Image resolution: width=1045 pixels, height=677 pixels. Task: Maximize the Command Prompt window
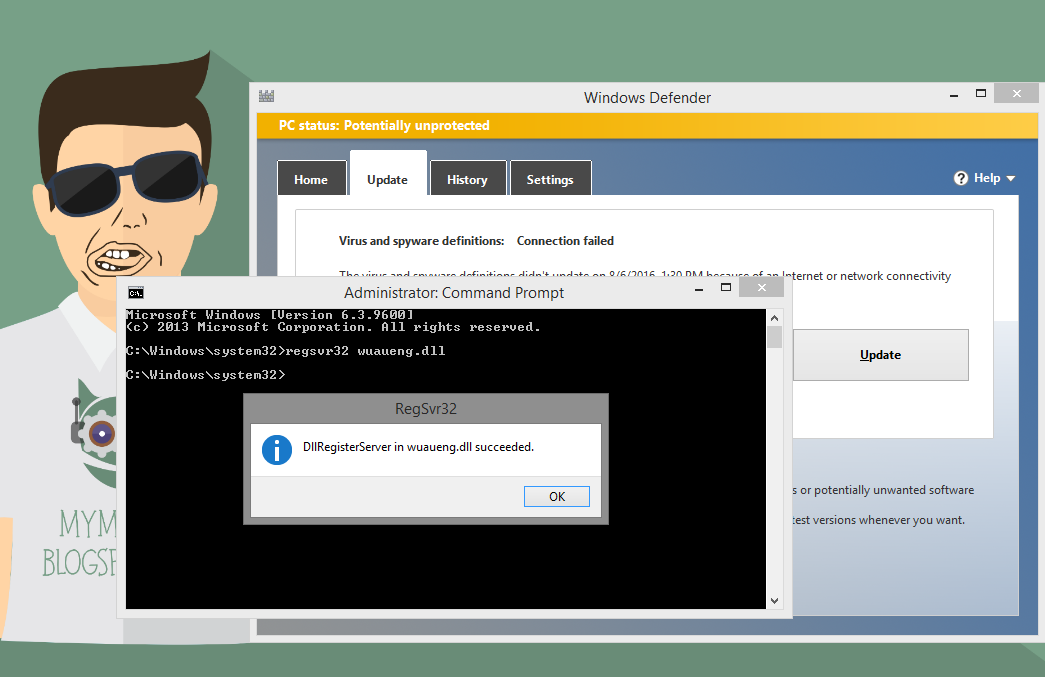(x=726, y=288)
